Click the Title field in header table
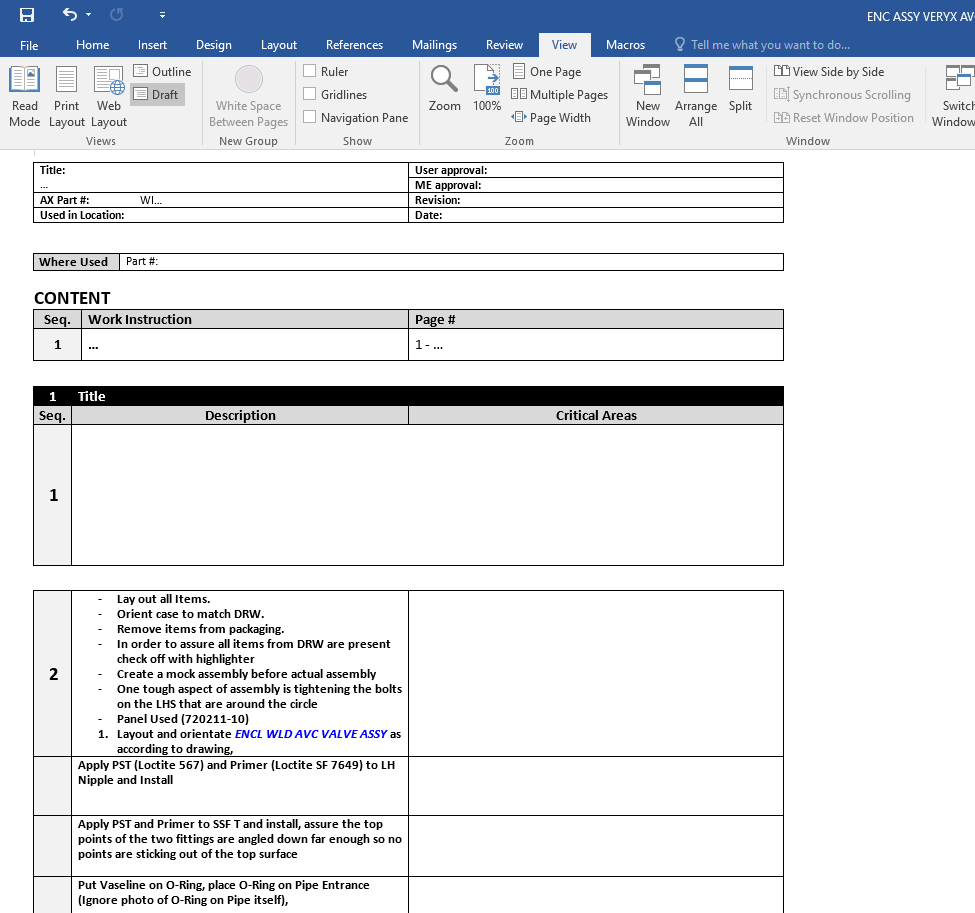The image size is (975, 913). point(221,177)
